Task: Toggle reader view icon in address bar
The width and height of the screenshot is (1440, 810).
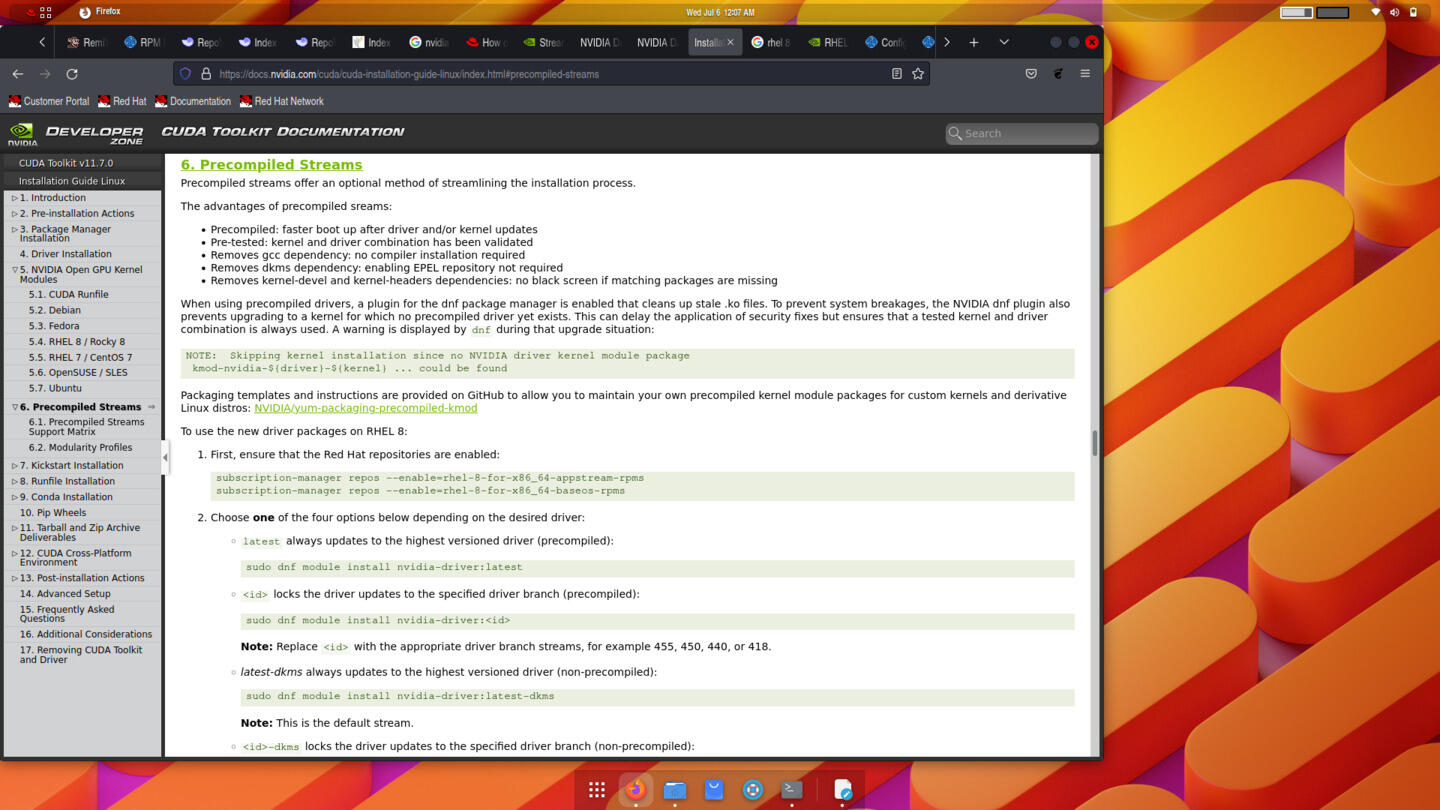Action: 897,74
